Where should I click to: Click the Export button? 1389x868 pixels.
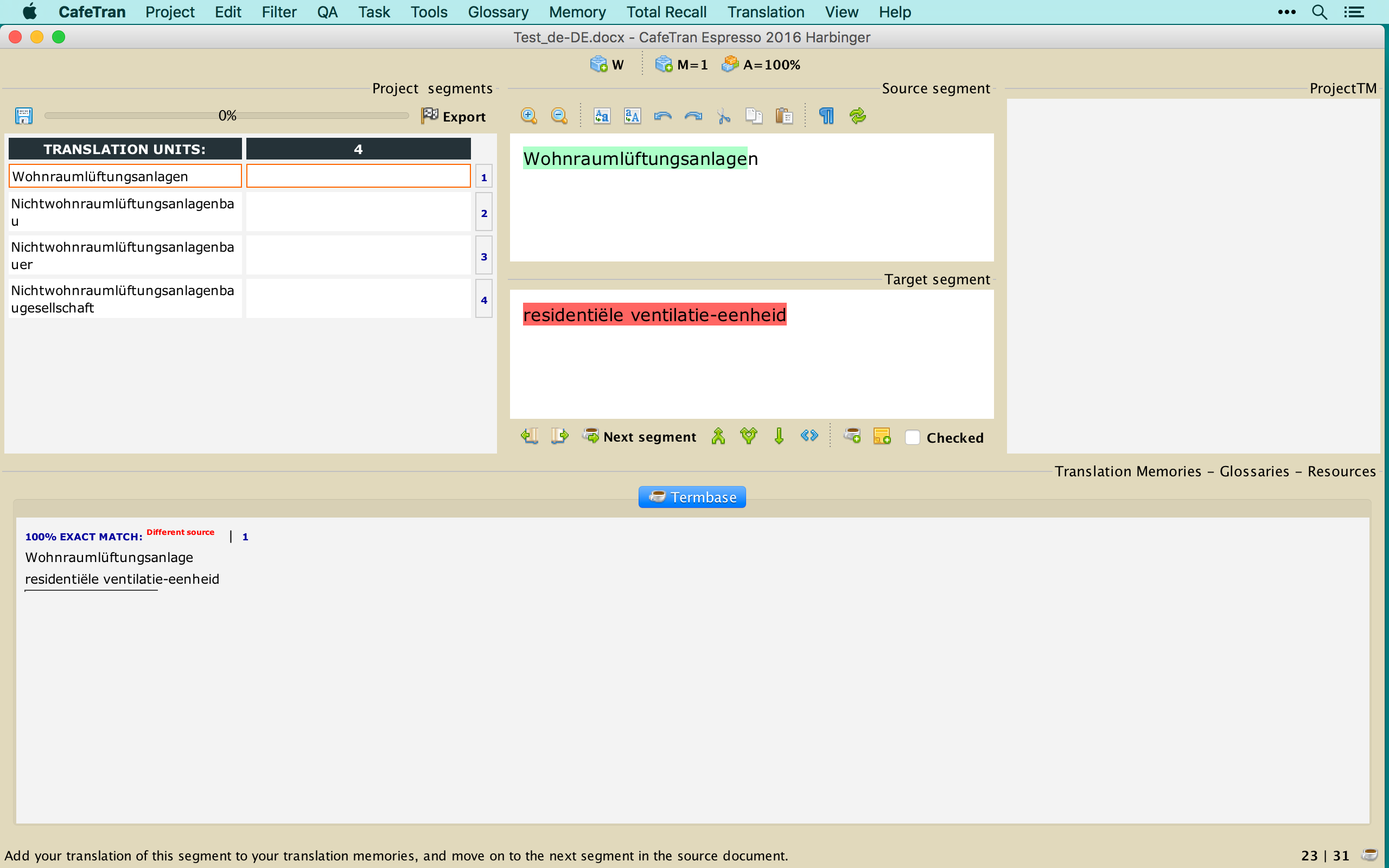(454, 117)
